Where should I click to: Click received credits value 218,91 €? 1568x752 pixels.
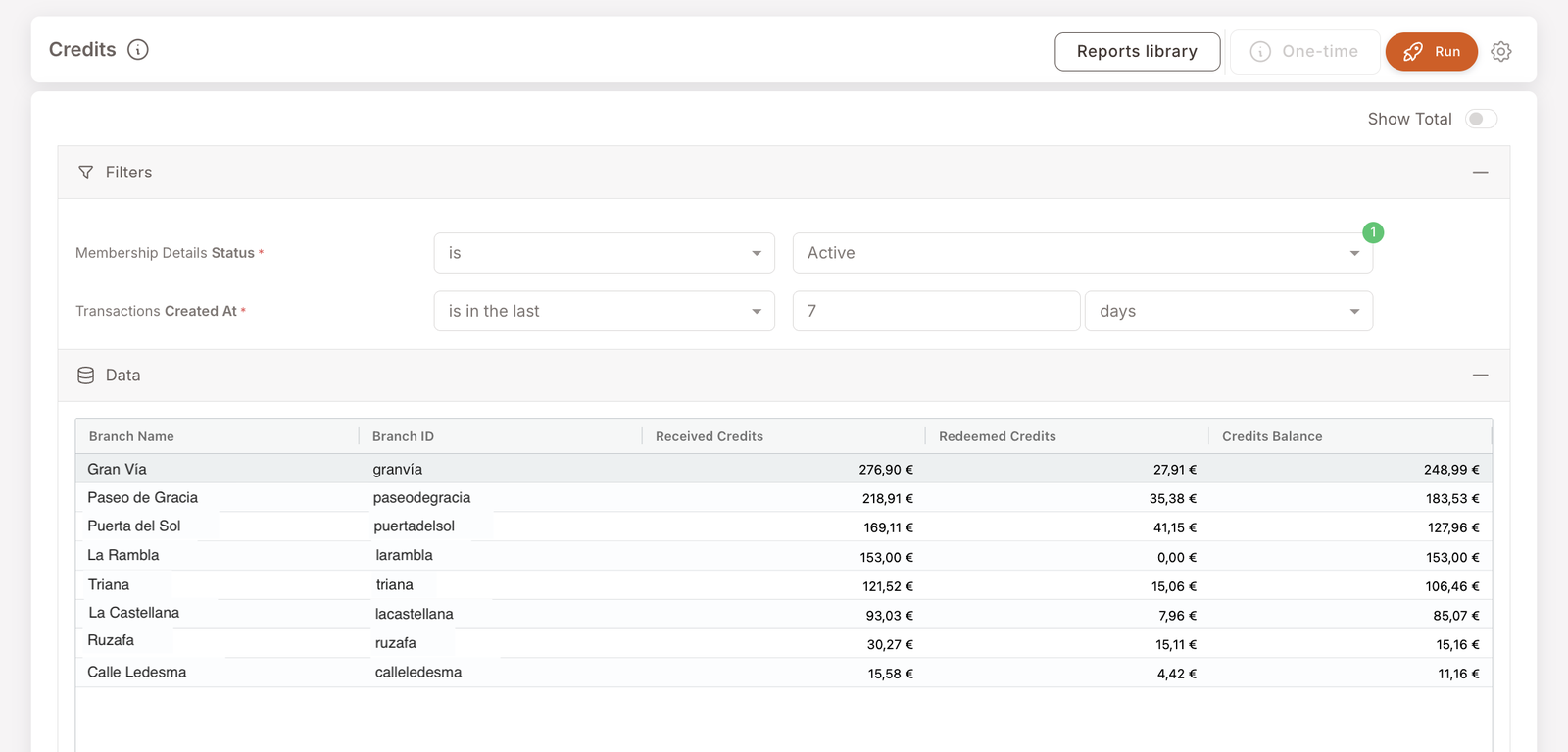888,498
